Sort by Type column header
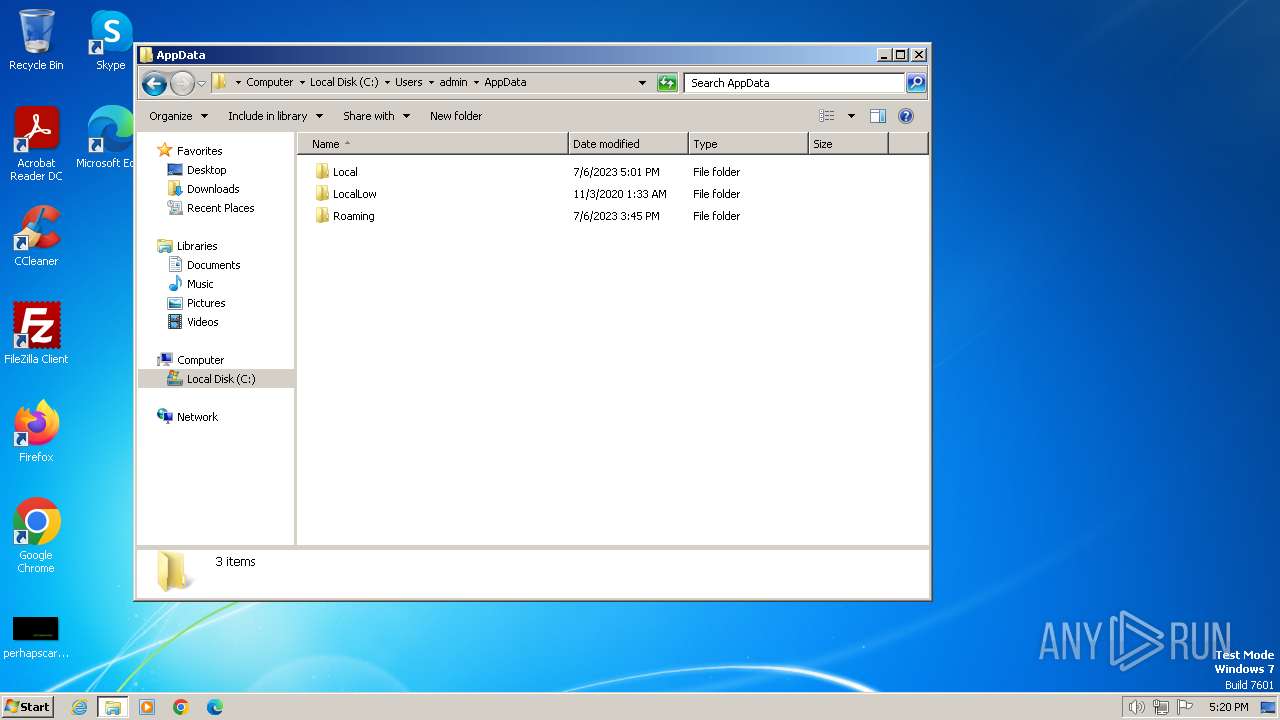 point(748,144)
